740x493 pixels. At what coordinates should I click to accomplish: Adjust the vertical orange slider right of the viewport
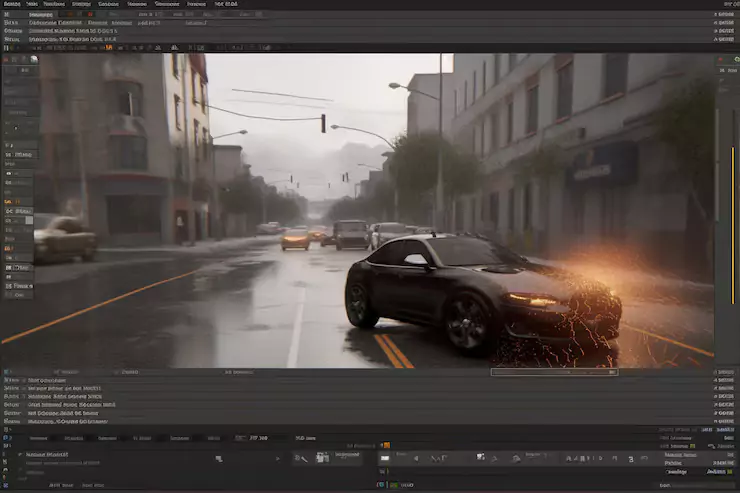[732, 226]
